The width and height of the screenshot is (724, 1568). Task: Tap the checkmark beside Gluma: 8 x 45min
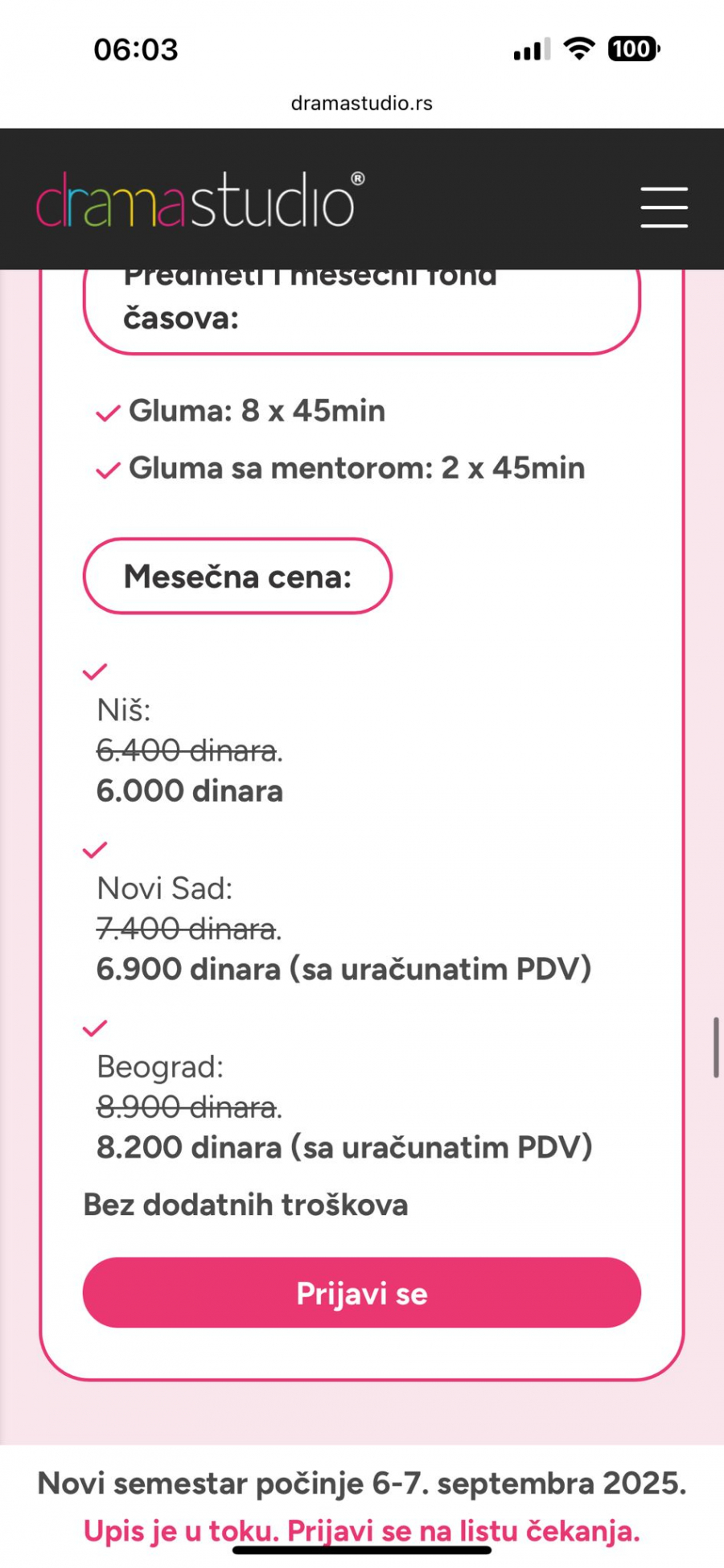click(x=108, y=413)
